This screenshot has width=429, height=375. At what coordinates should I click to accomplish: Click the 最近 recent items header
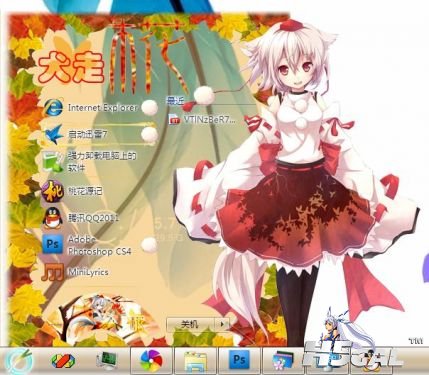click(175, 100)
